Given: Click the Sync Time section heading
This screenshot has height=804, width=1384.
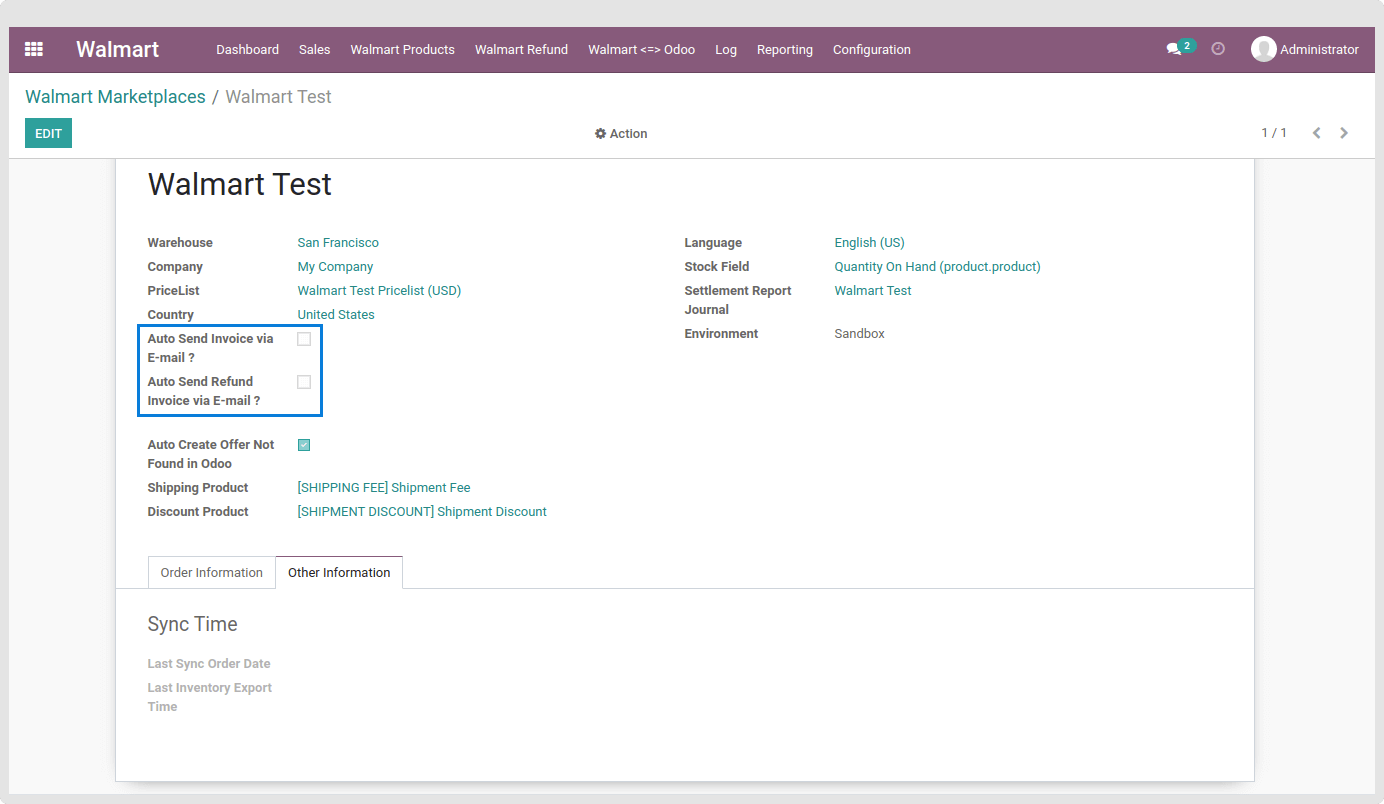Looking at the screenshot, I should point(192,624).
